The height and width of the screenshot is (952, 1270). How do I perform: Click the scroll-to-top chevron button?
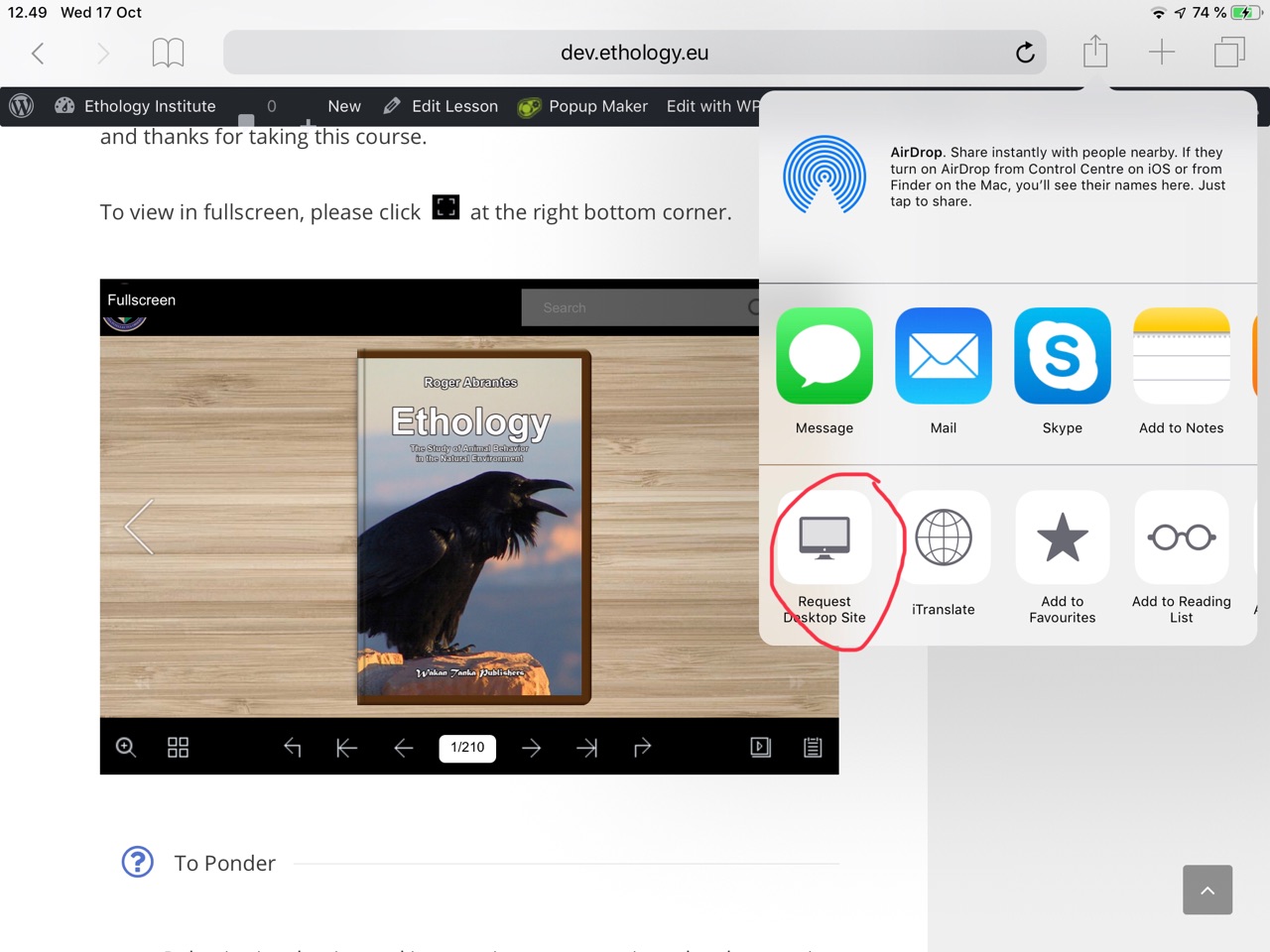1207,890
